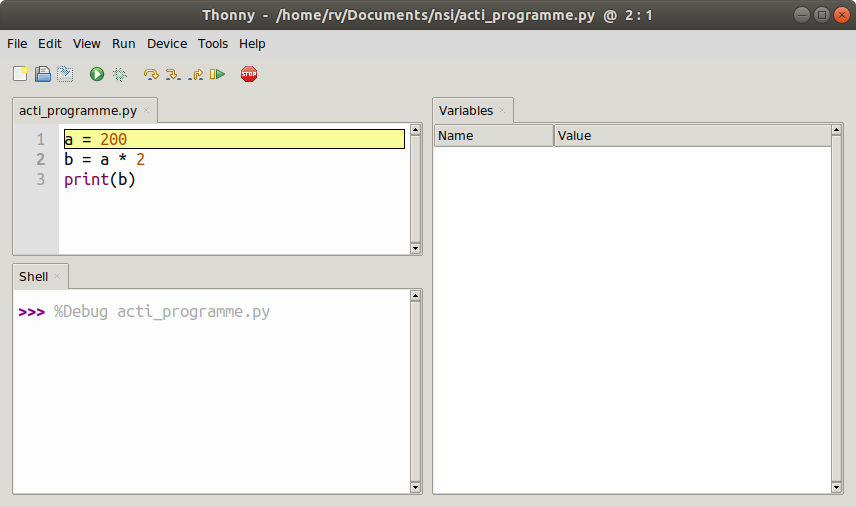Close the Shell panel tab

(x=57, y=276)
